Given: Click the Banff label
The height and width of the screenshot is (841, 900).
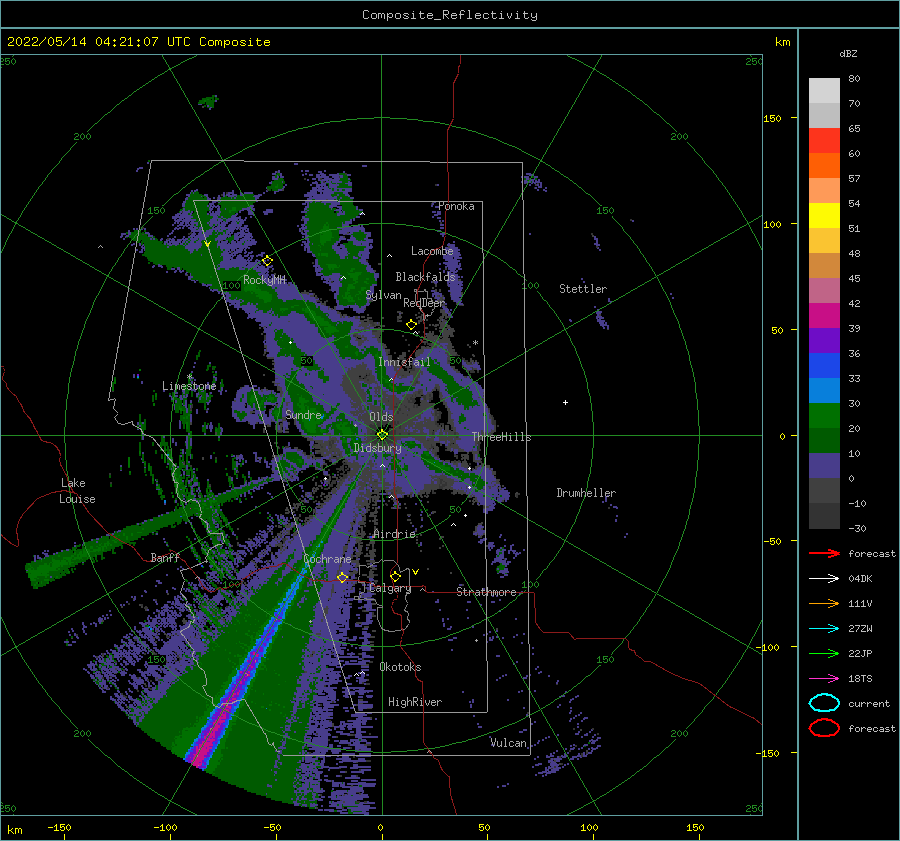Looking at the screenshot, I should coord(165,557).
